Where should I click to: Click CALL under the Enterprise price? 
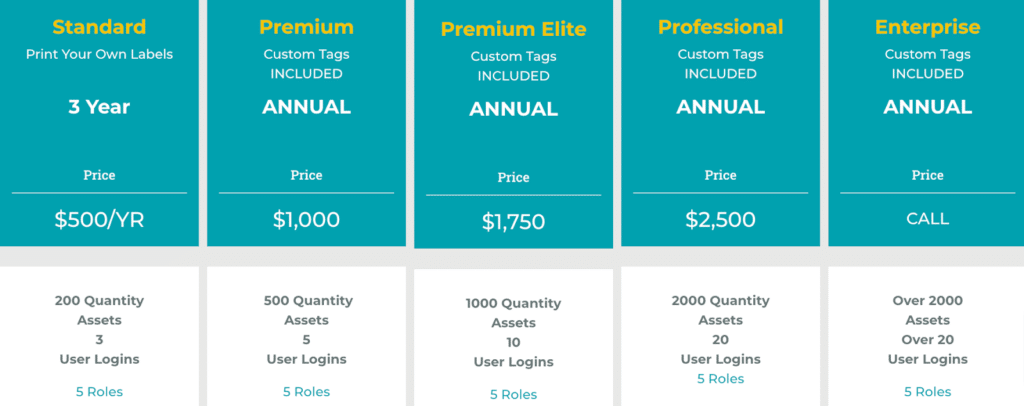pyautogui.click(x=927, y=219)
